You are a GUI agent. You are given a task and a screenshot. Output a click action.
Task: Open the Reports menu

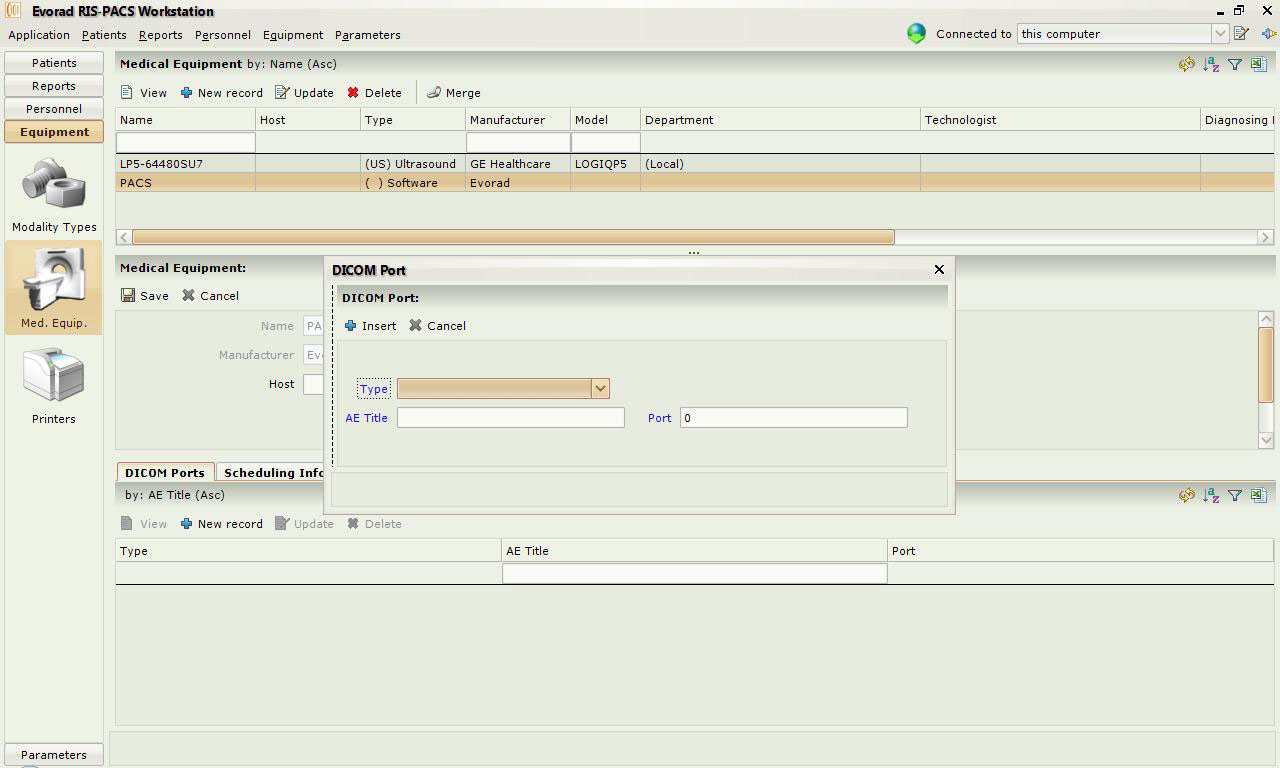tap(160, 35)
